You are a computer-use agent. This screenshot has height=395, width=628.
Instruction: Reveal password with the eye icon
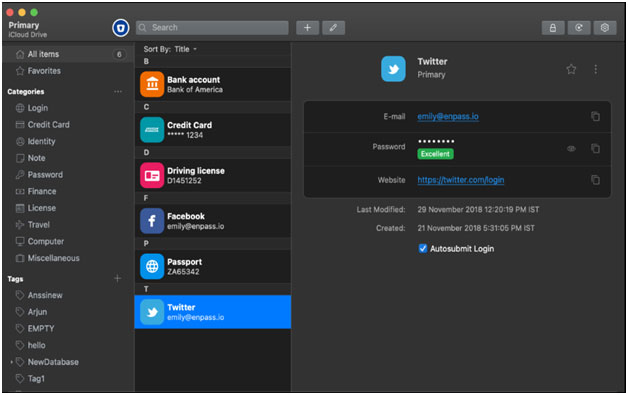point(571,149)
